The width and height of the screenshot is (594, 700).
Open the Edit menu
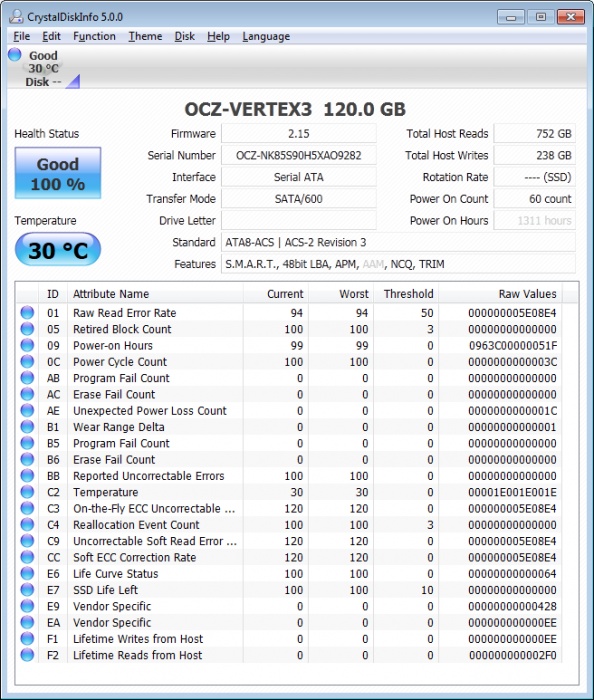[x=51, y=37]
